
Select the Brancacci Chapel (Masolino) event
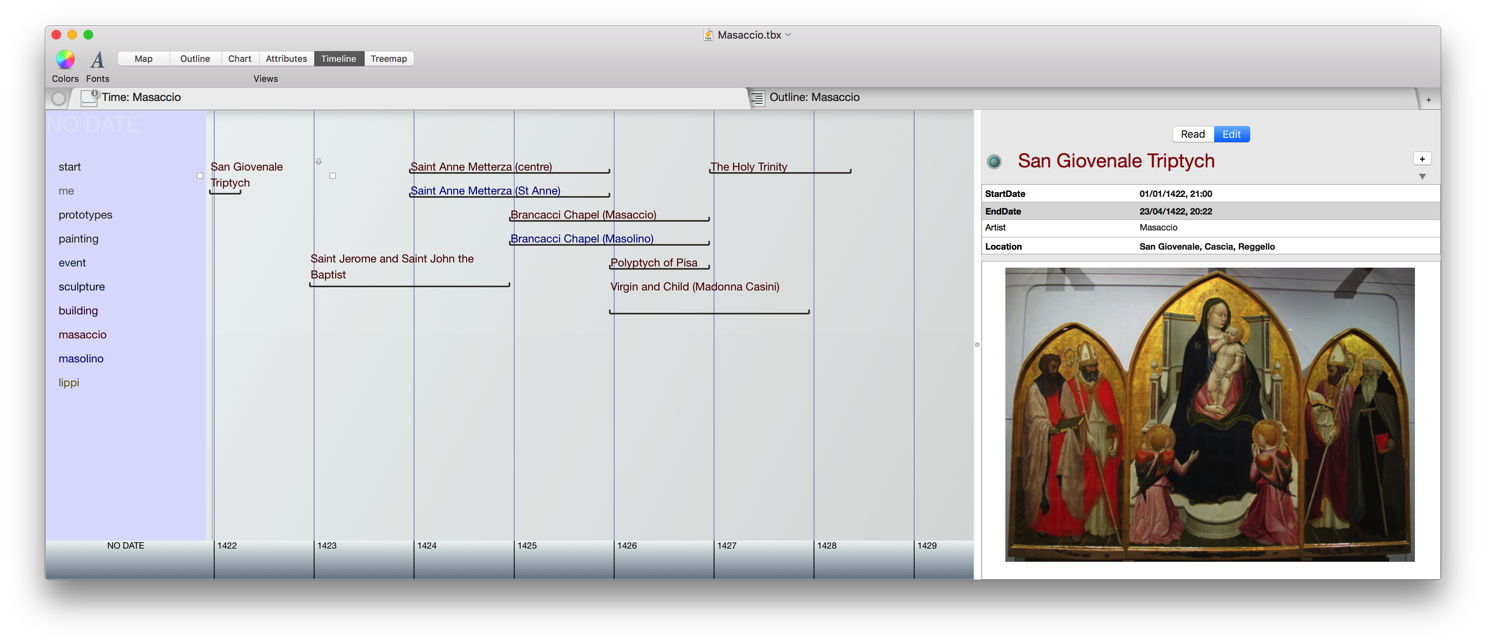[582, 239]
